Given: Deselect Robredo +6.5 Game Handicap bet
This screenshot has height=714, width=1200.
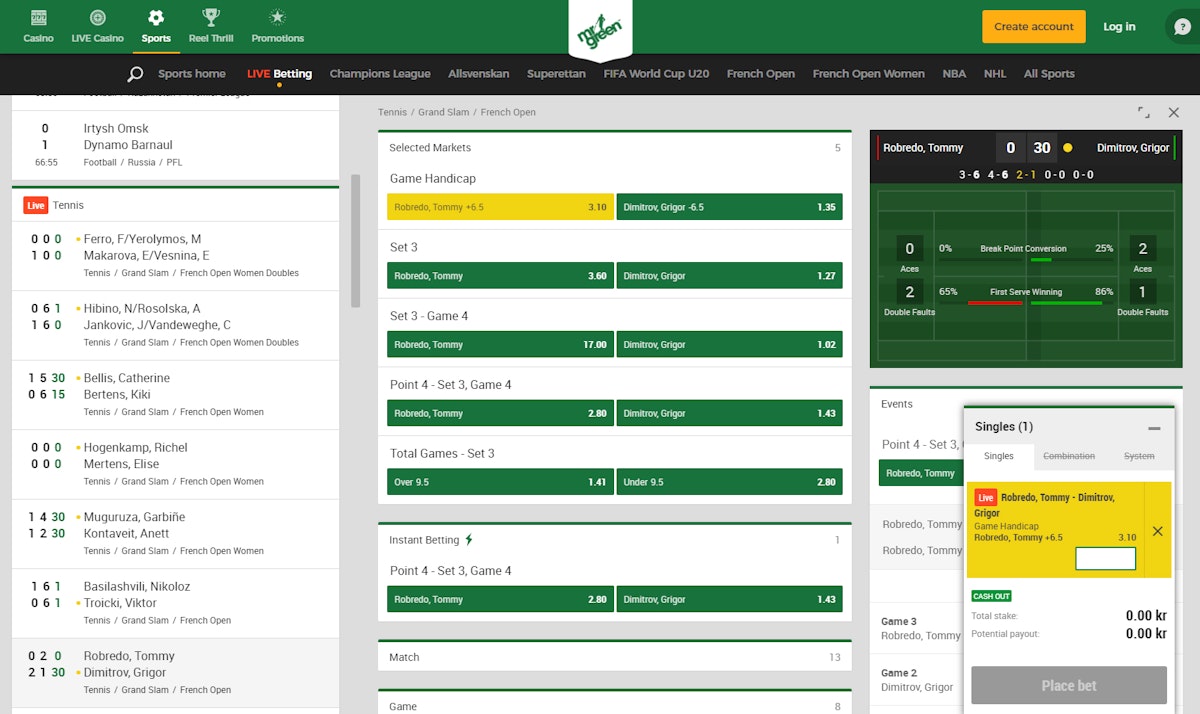Looking at the screenshot, I should click(500, 207).
